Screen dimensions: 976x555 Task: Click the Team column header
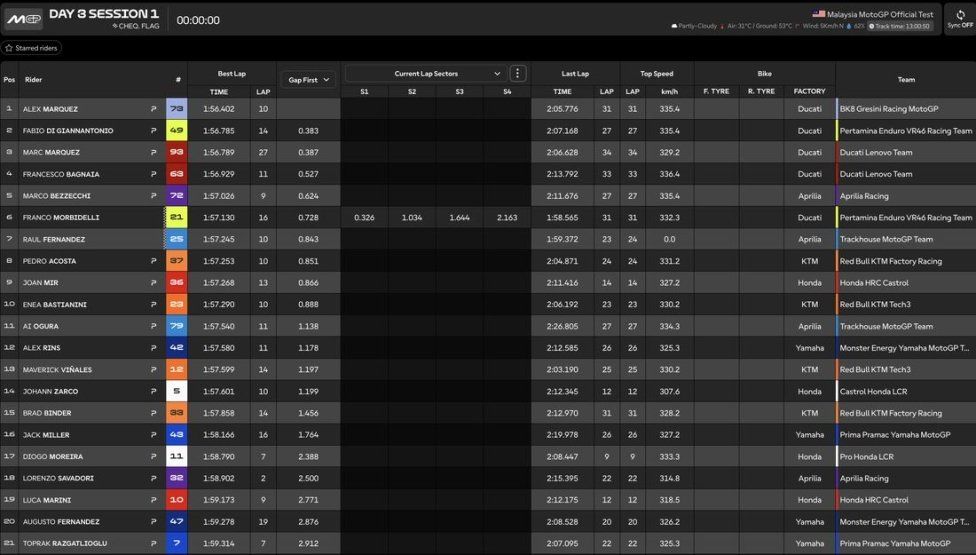click(x=906, y=80)
